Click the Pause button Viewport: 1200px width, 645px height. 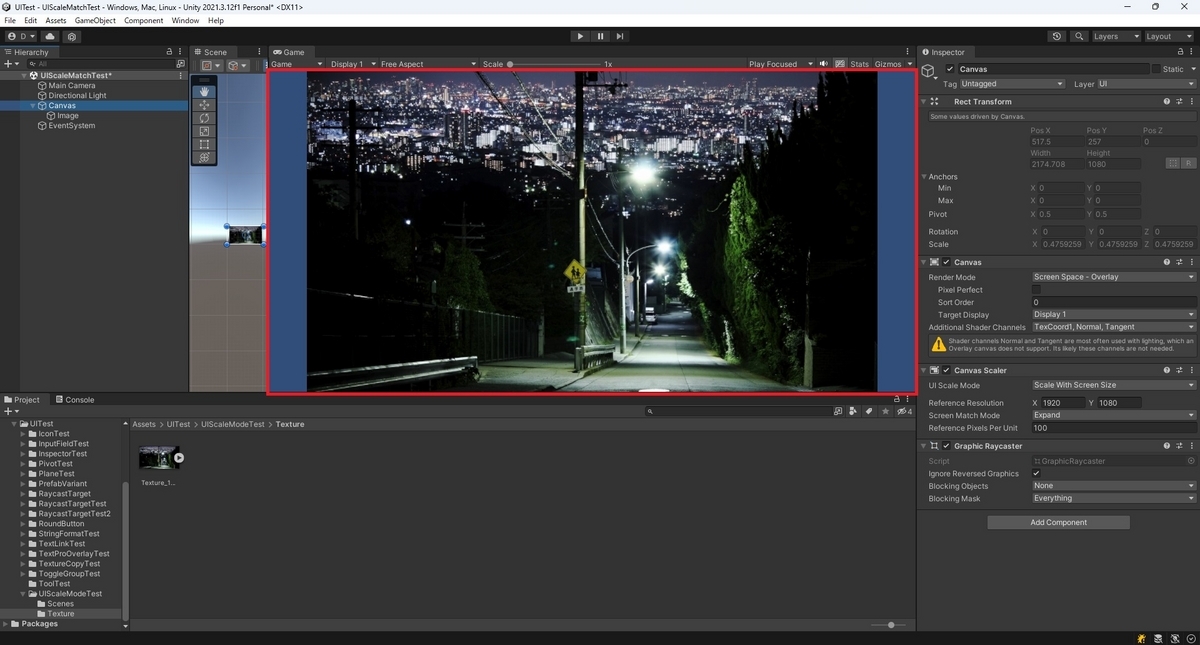tap(600, 36)
